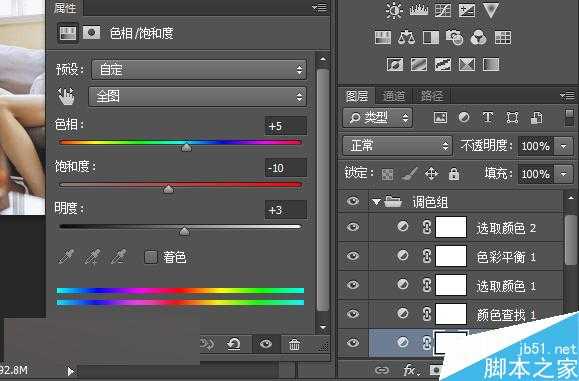Lock image pixels with brush icon
Image resolution: width=579 pixels, height=381 pixels.
click(409, 174)
